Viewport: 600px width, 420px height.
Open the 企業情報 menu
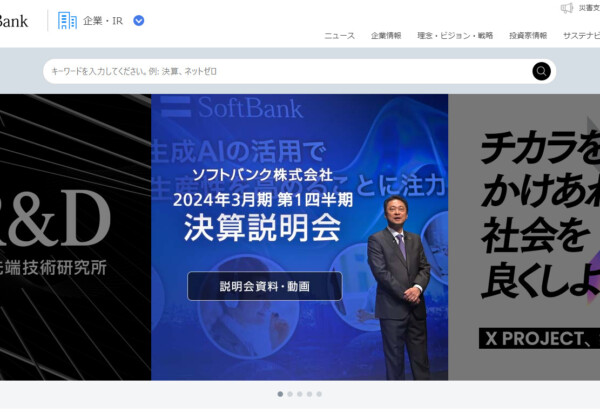click(x=386, y=36)
